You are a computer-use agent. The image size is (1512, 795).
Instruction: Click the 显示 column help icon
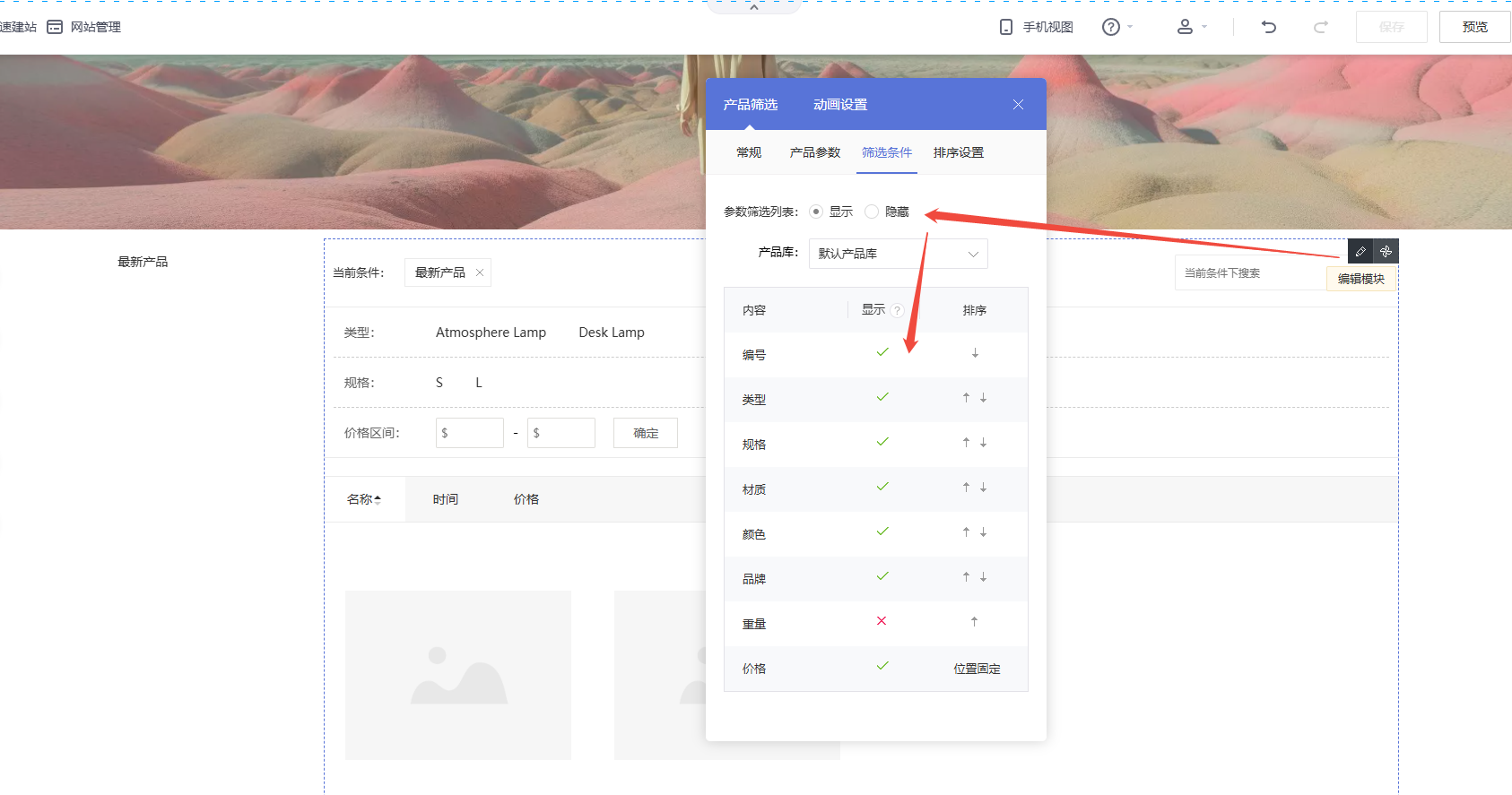click(898, 311)
